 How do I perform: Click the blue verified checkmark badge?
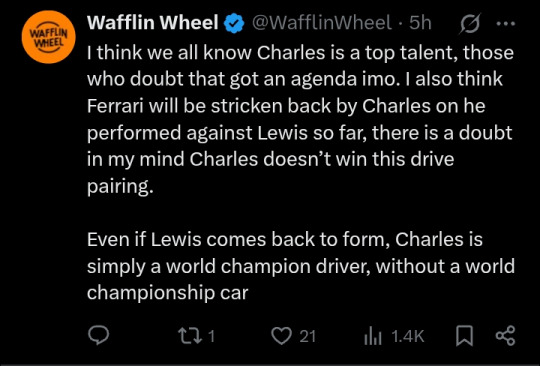(234, 23)
